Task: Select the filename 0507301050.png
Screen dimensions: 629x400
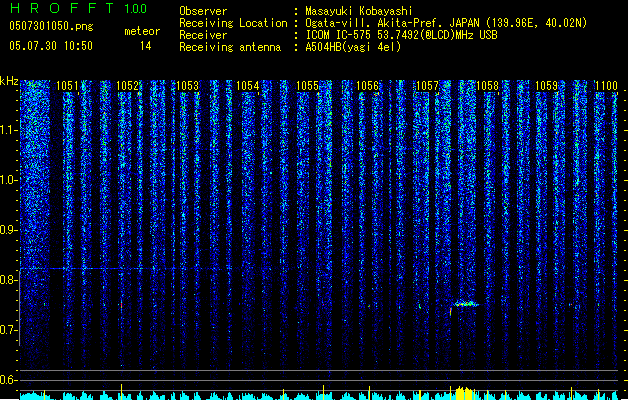Action: click(x=51, y=26)
